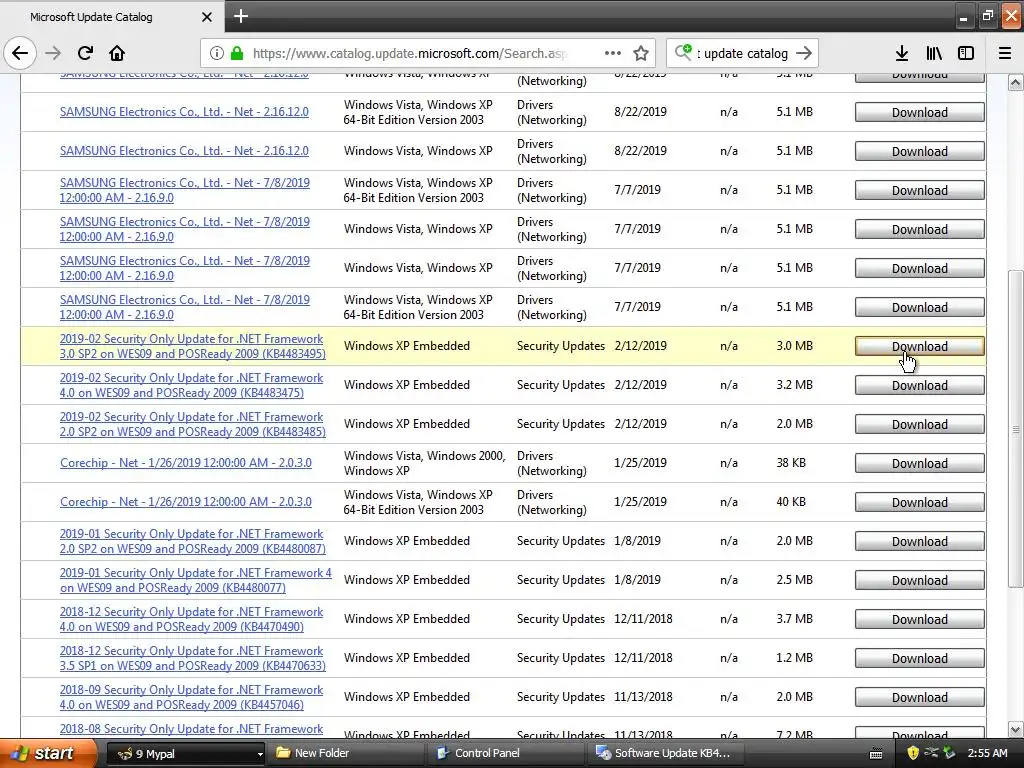Open Corechip Net link for 64-Bit Edition row
Image resolution: width=1024 pixels, height=768 pixels.
click(185, 502)
